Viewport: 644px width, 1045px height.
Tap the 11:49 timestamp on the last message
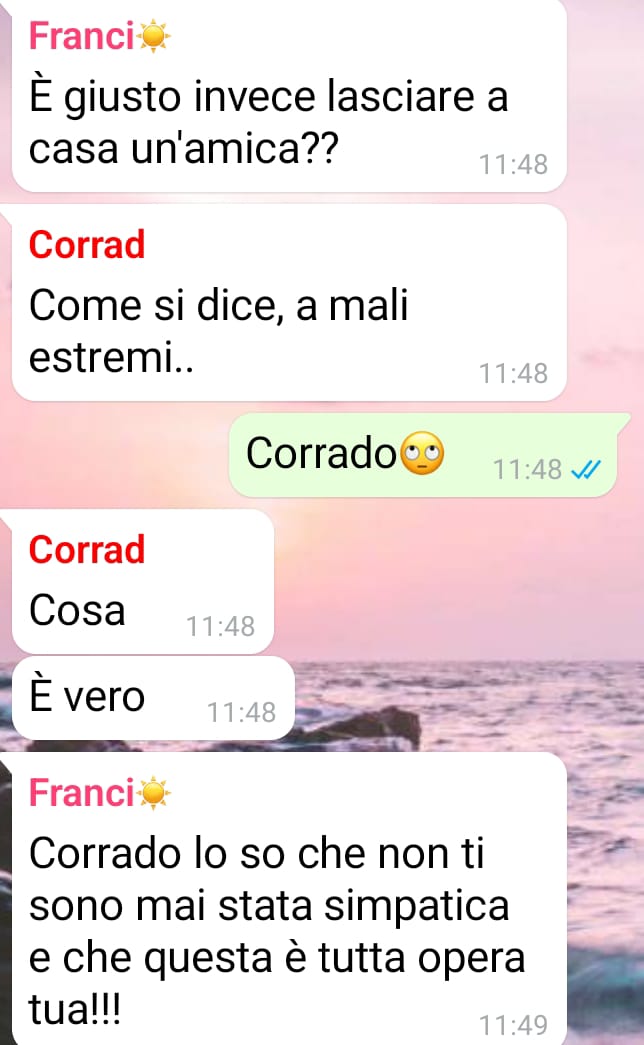pyautogui.click(x=513, y=1024)
